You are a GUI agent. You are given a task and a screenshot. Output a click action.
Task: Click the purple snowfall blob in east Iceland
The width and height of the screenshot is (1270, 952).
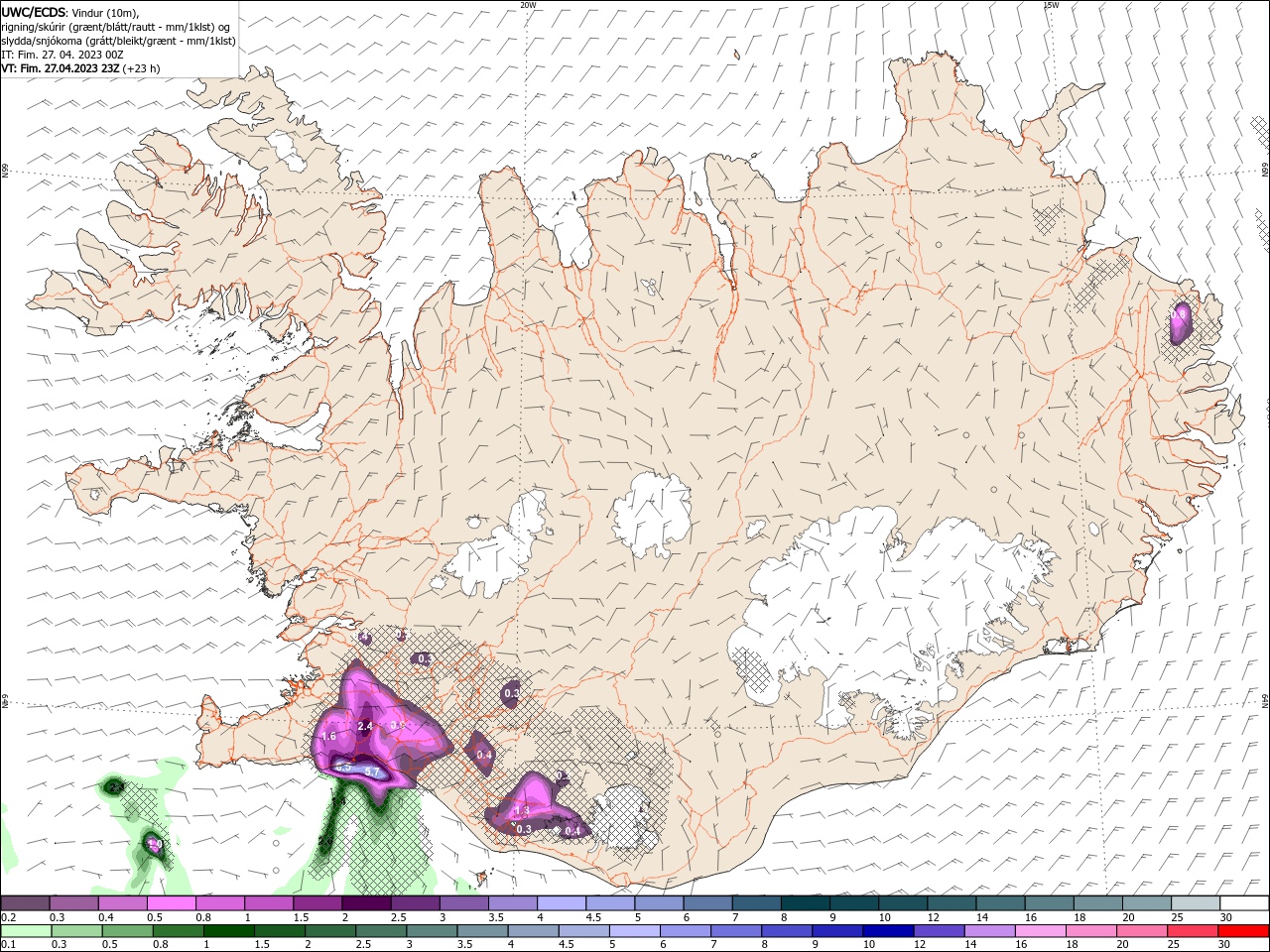1181,322
